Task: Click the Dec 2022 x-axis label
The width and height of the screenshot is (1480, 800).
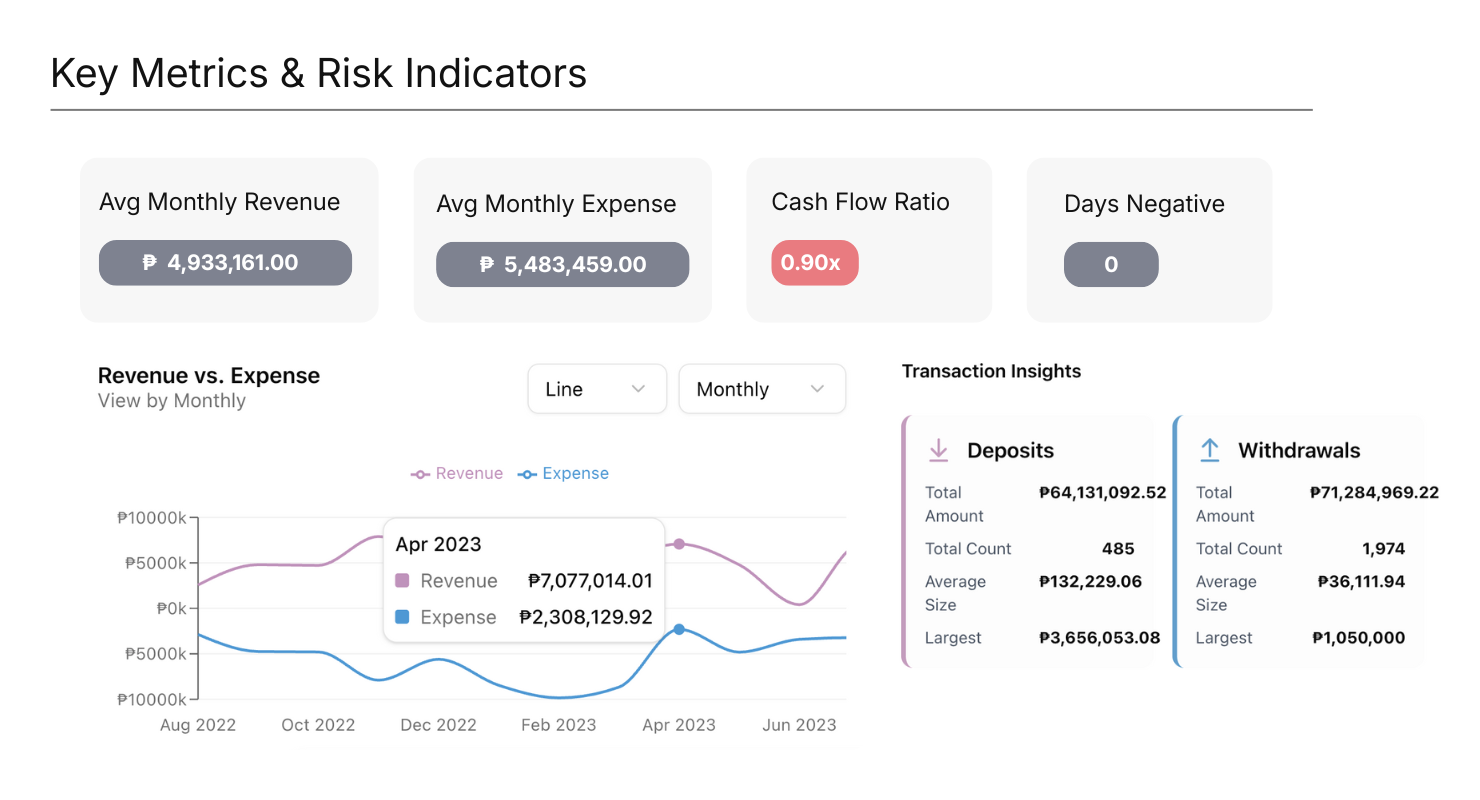Action: tap(438, 725)
